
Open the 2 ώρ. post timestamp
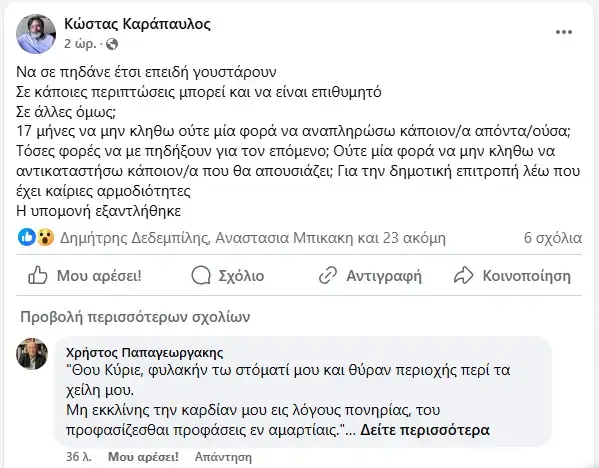pos(80,44)
